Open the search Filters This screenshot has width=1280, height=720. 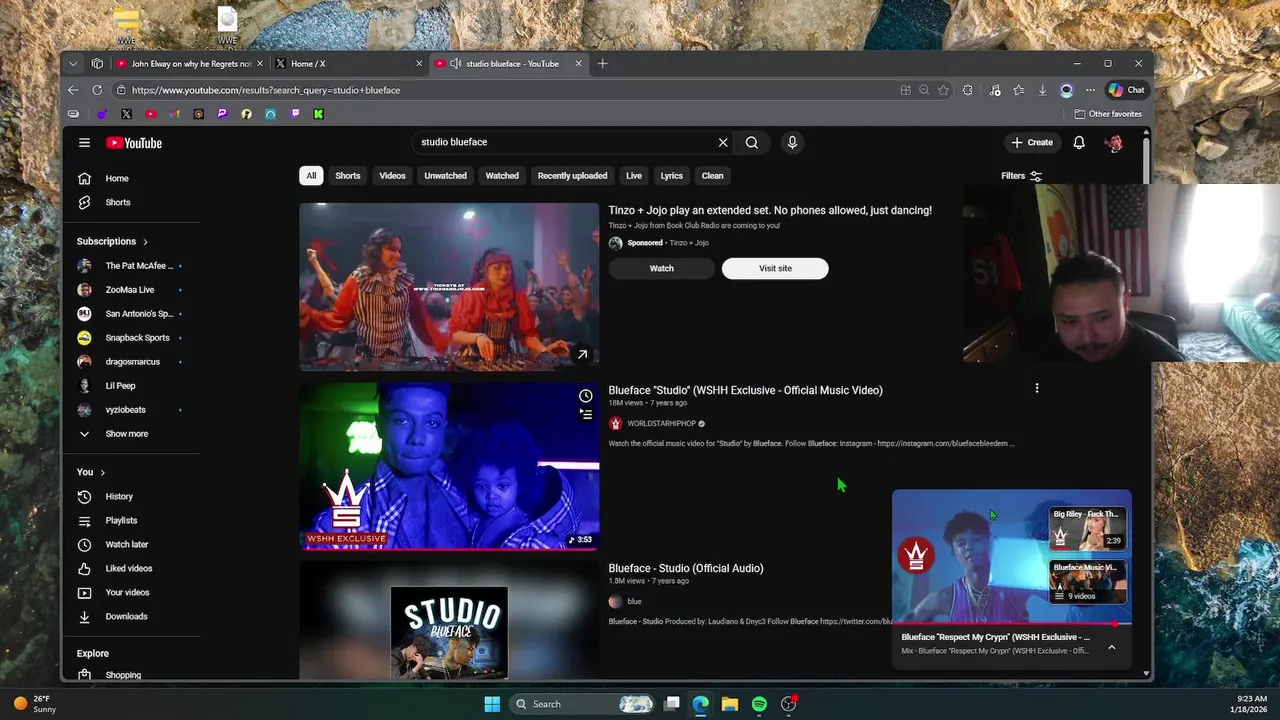click(x=1021, y=176)
